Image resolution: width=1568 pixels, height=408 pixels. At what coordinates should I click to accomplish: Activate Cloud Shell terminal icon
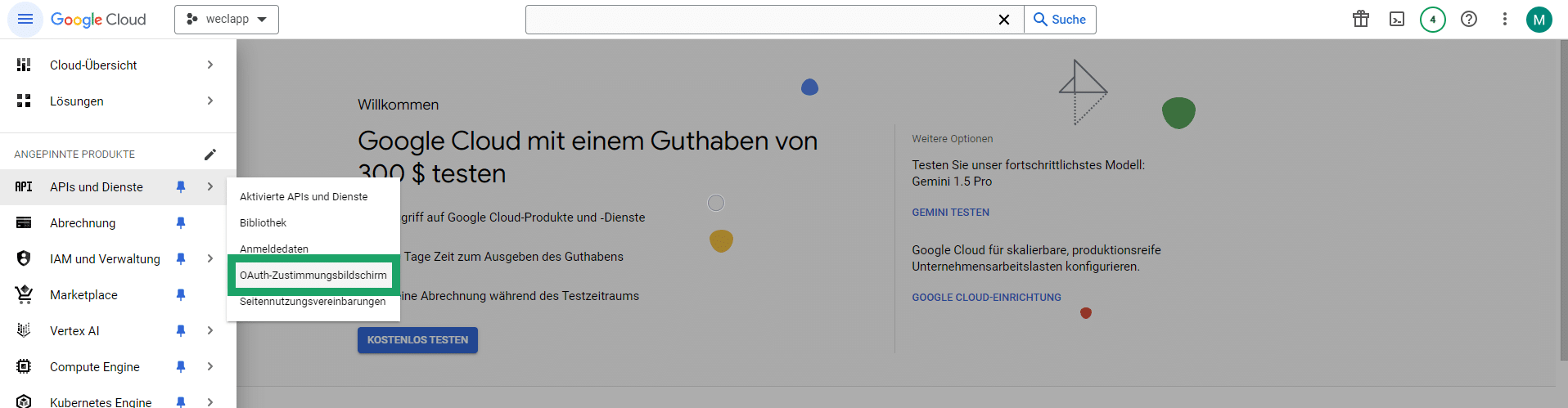point(1397,19)
